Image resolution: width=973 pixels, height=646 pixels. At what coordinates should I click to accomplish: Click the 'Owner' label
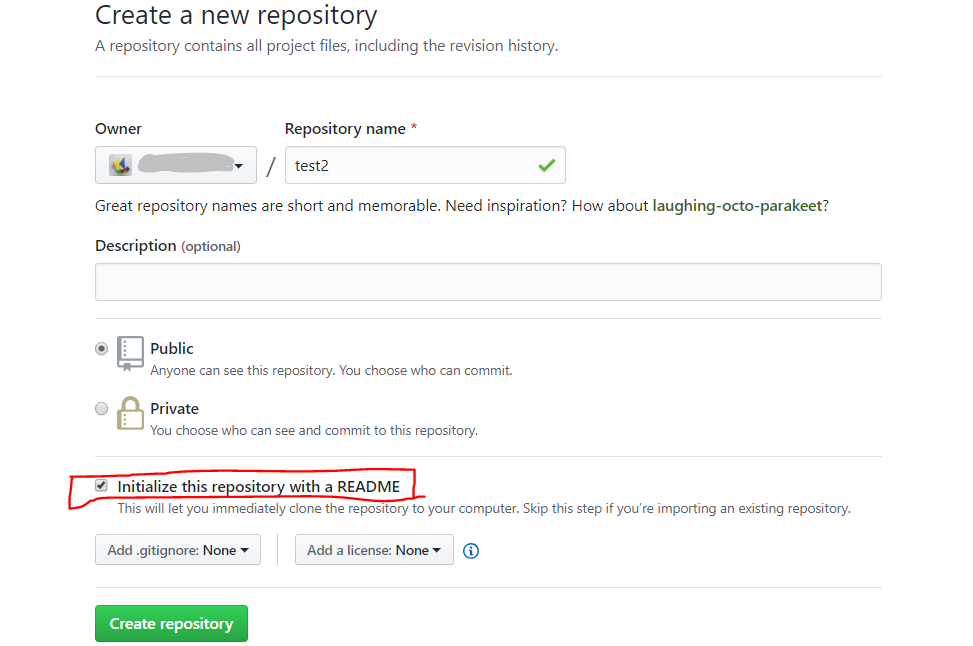pyautogui.click(x=119, y=129)
